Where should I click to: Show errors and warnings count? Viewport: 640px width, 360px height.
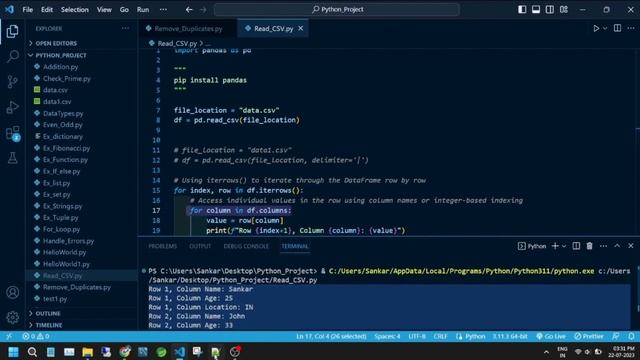coord(36,336)
